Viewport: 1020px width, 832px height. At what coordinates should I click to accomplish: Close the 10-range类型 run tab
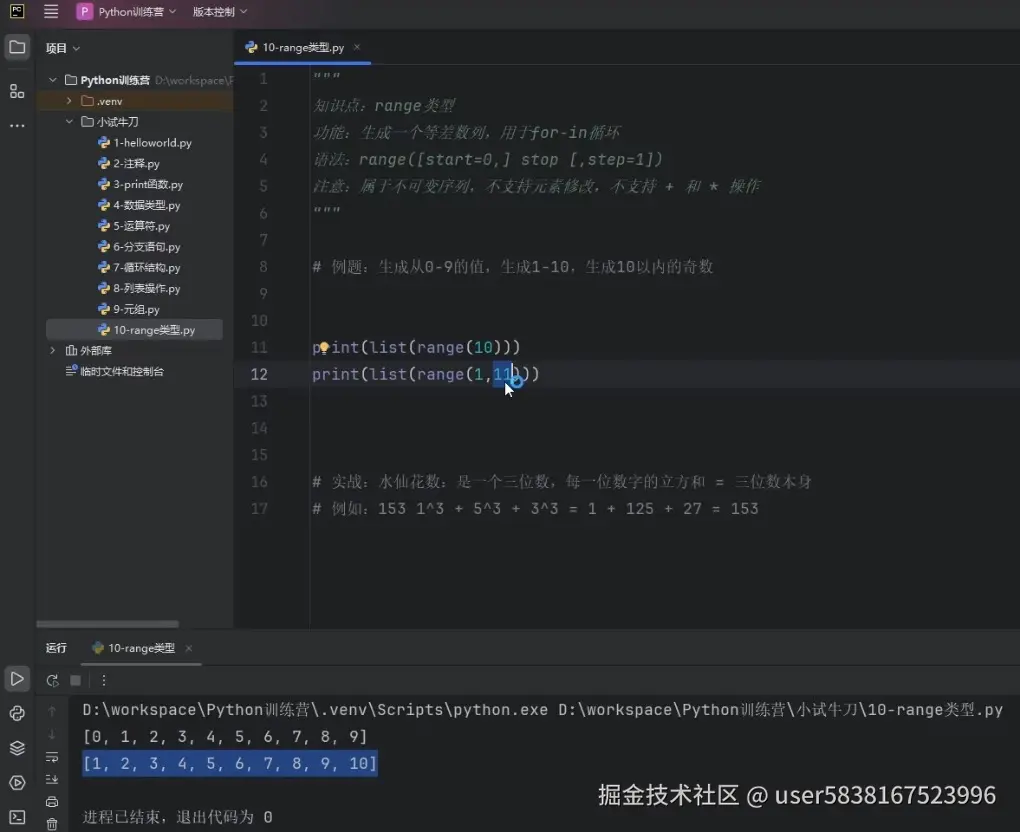click(189, 648)
